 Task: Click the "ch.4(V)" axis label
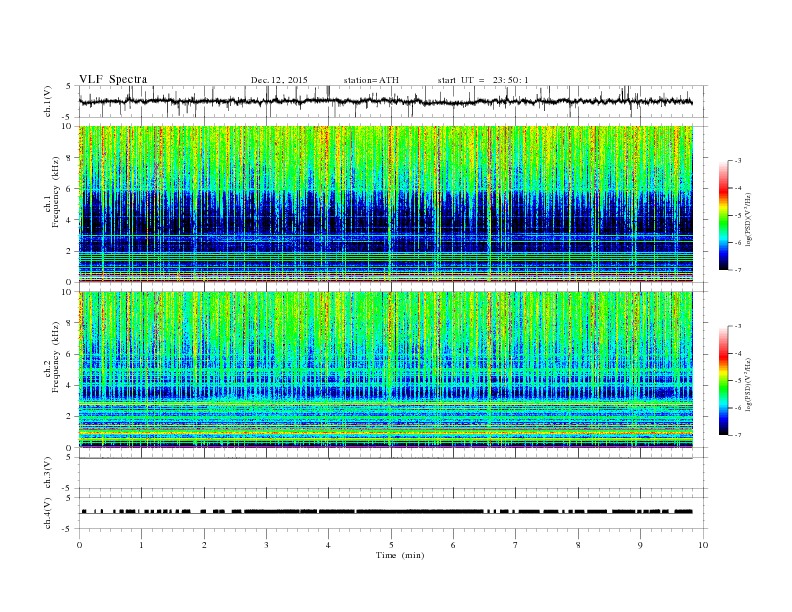[47, 513]
